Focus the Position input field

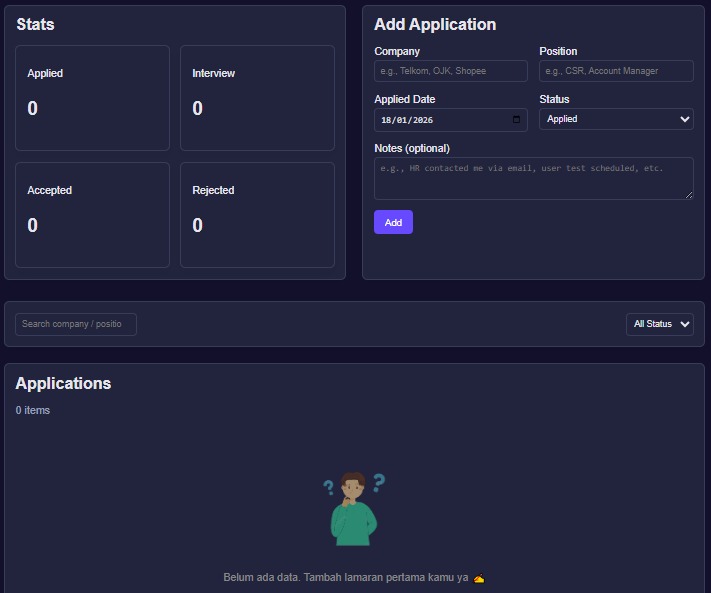pos(616,71)
